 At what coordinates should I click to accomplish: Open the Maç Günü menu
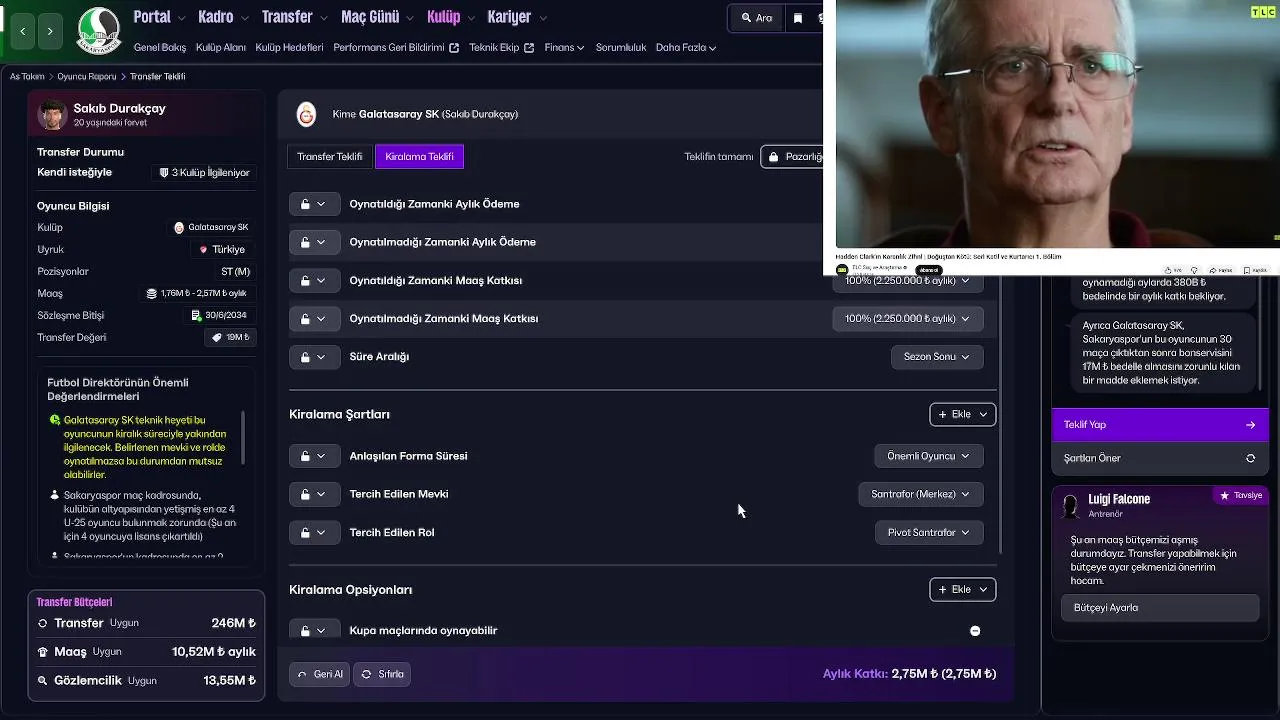click(377, 17)
